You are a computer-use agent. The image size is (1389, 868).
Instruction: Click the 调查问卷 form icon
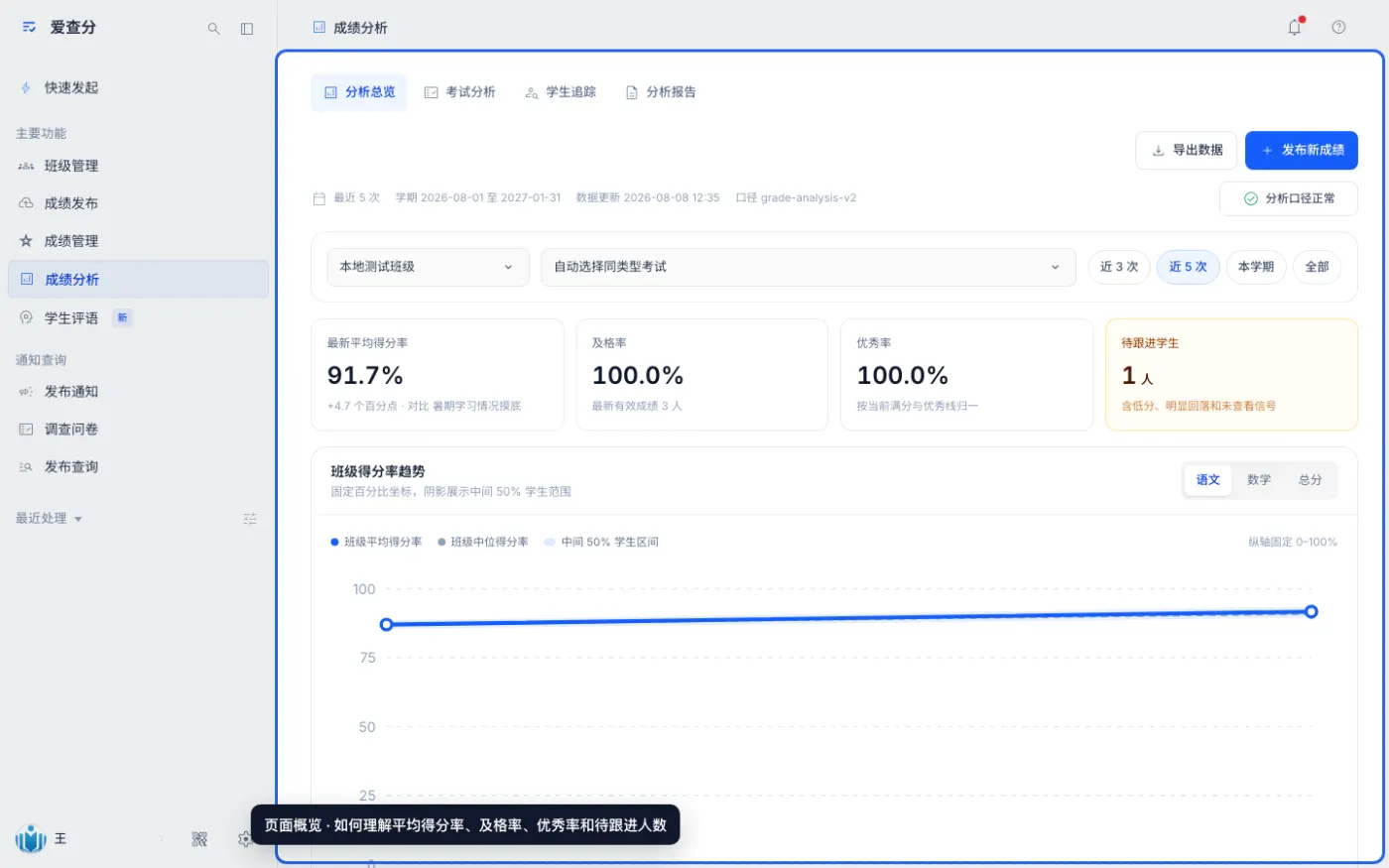pyautogui.click(x=26, y=430)
